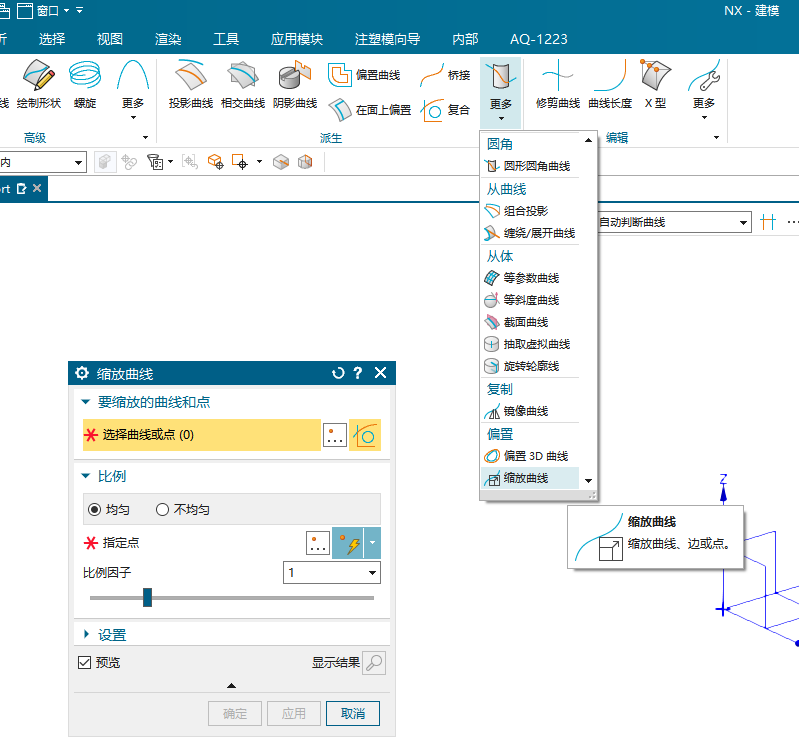Select the 绘制形状 draw shape tool
Screen dimensions: 799x754
(39, 84)
